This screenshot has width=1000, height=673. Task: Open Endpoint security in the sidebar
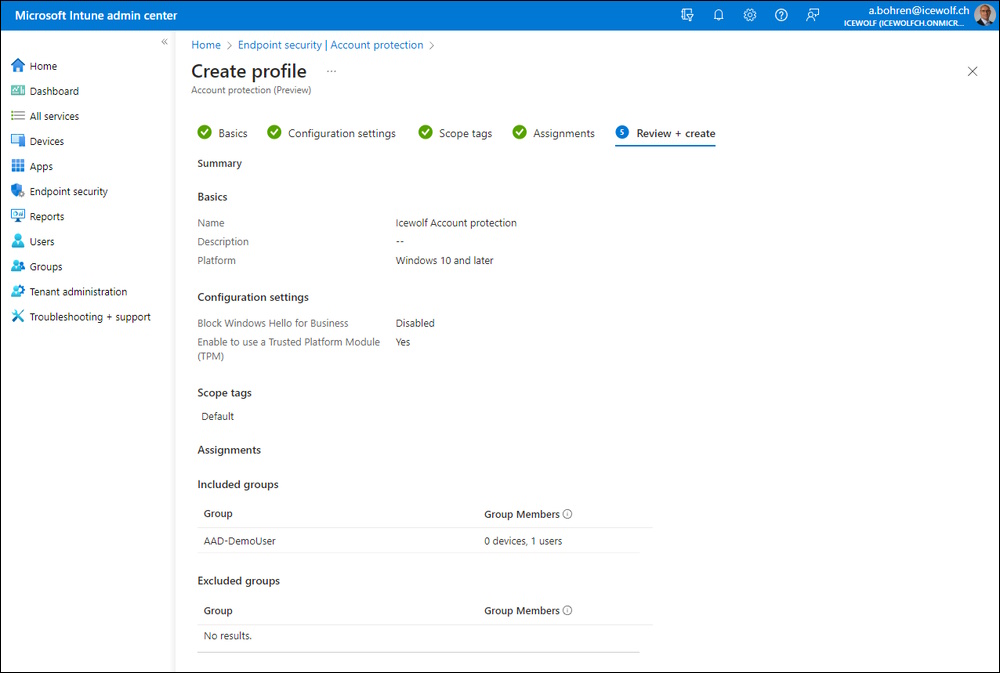(69, 191)
